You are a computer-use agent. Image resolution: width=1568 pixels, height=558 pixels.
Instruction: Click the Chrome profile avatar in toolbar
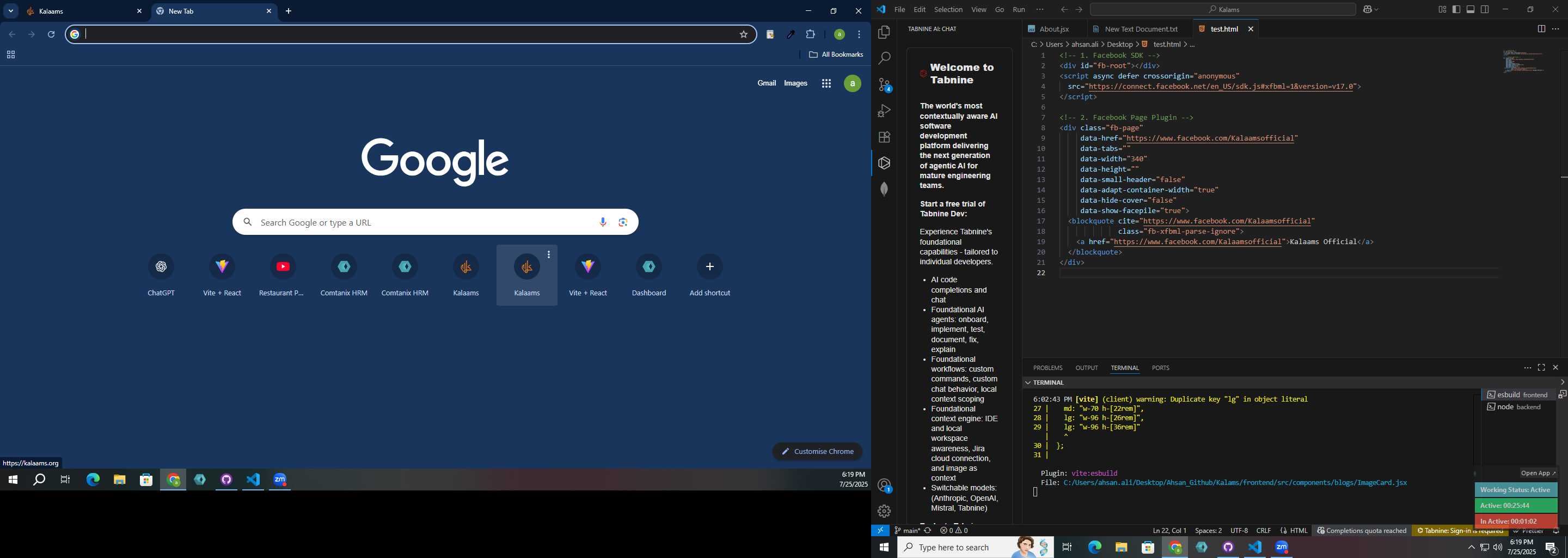tap(839, 35)
